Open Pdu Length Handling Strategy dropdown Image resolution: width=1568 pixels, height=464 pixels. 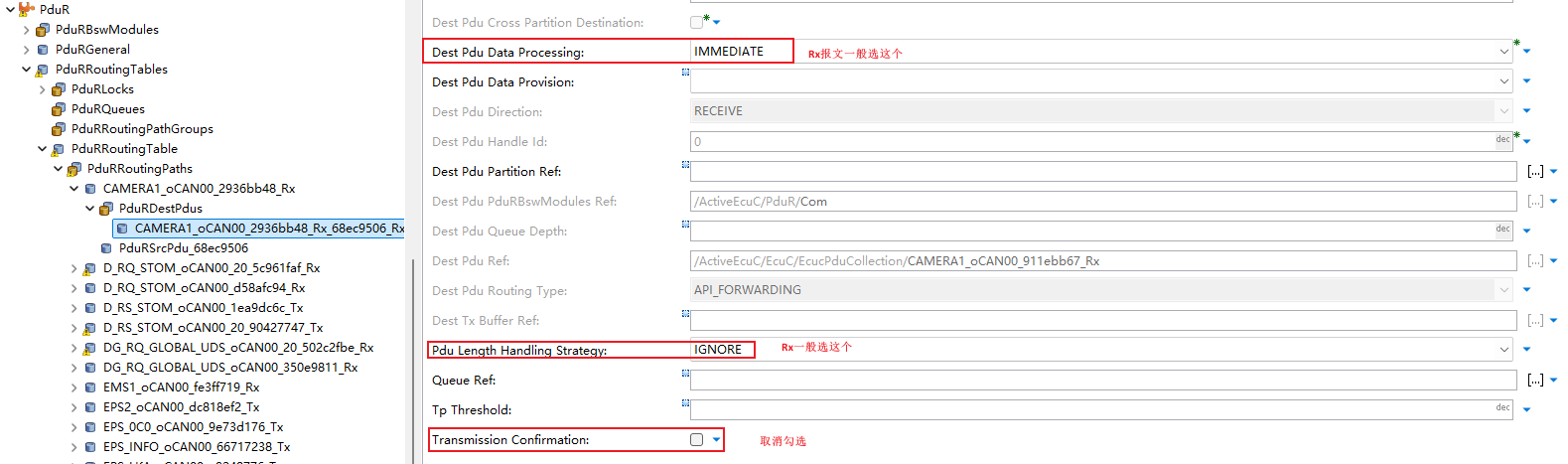coord(1504,350)
